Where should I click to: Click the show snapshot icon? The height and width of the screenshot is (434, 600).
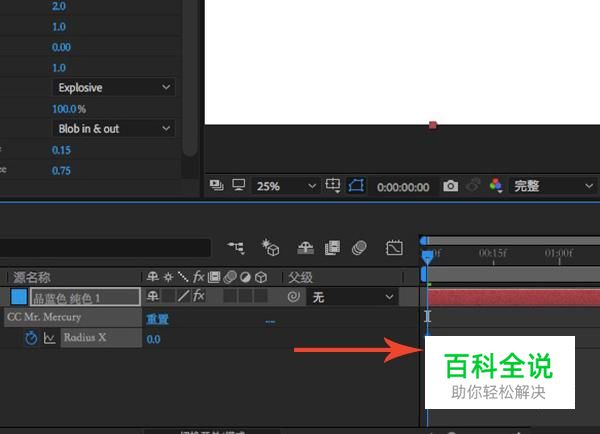[473, 186]
